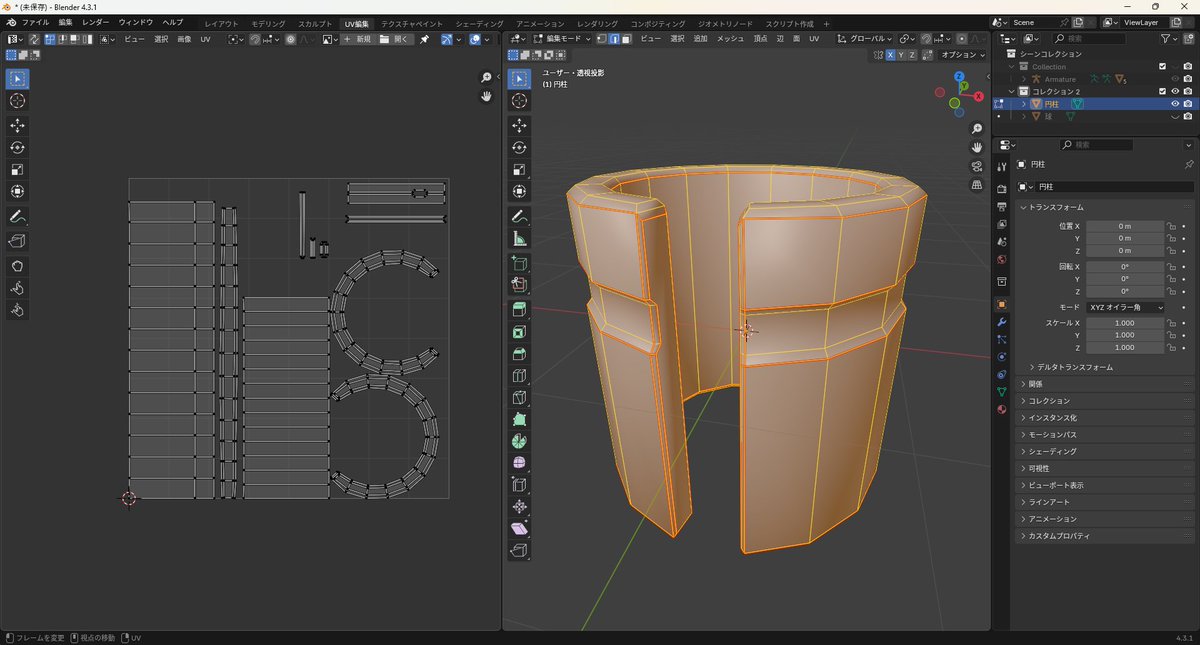This screenshot has height=645, width=1200.
Task: Uncheck the コレクション 2 collection checkbox
Action: [1161, 91]
